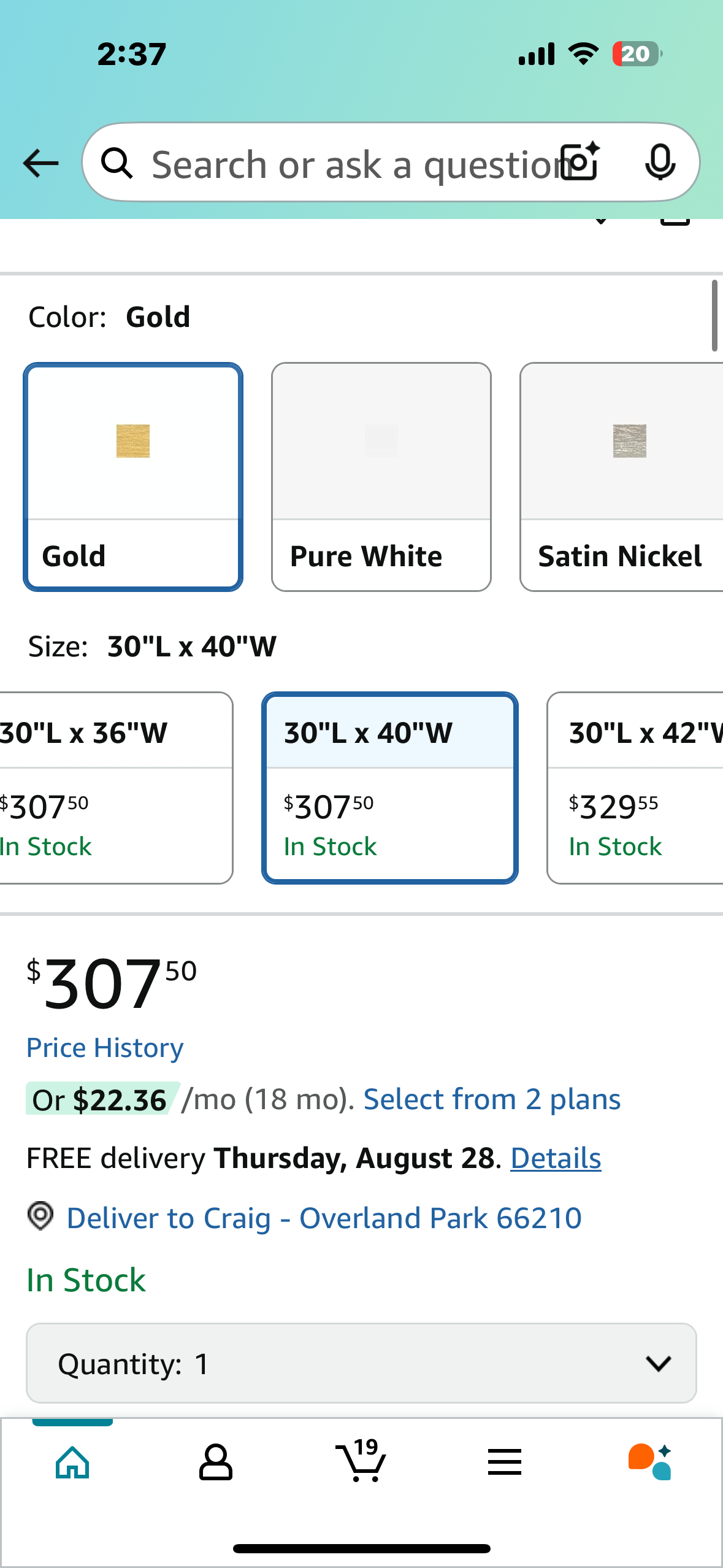Open Select from 2 plans link
Screen dimensions: 723x1568
tap(492, 1099)
